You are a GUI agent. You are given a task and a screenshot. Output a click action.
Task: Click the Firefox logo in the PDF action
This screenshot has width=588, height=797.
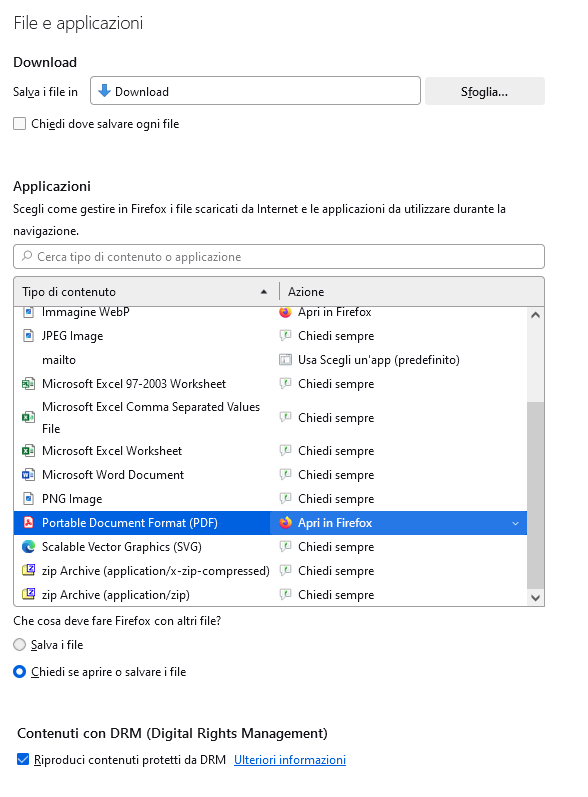[x=286, y=523]
